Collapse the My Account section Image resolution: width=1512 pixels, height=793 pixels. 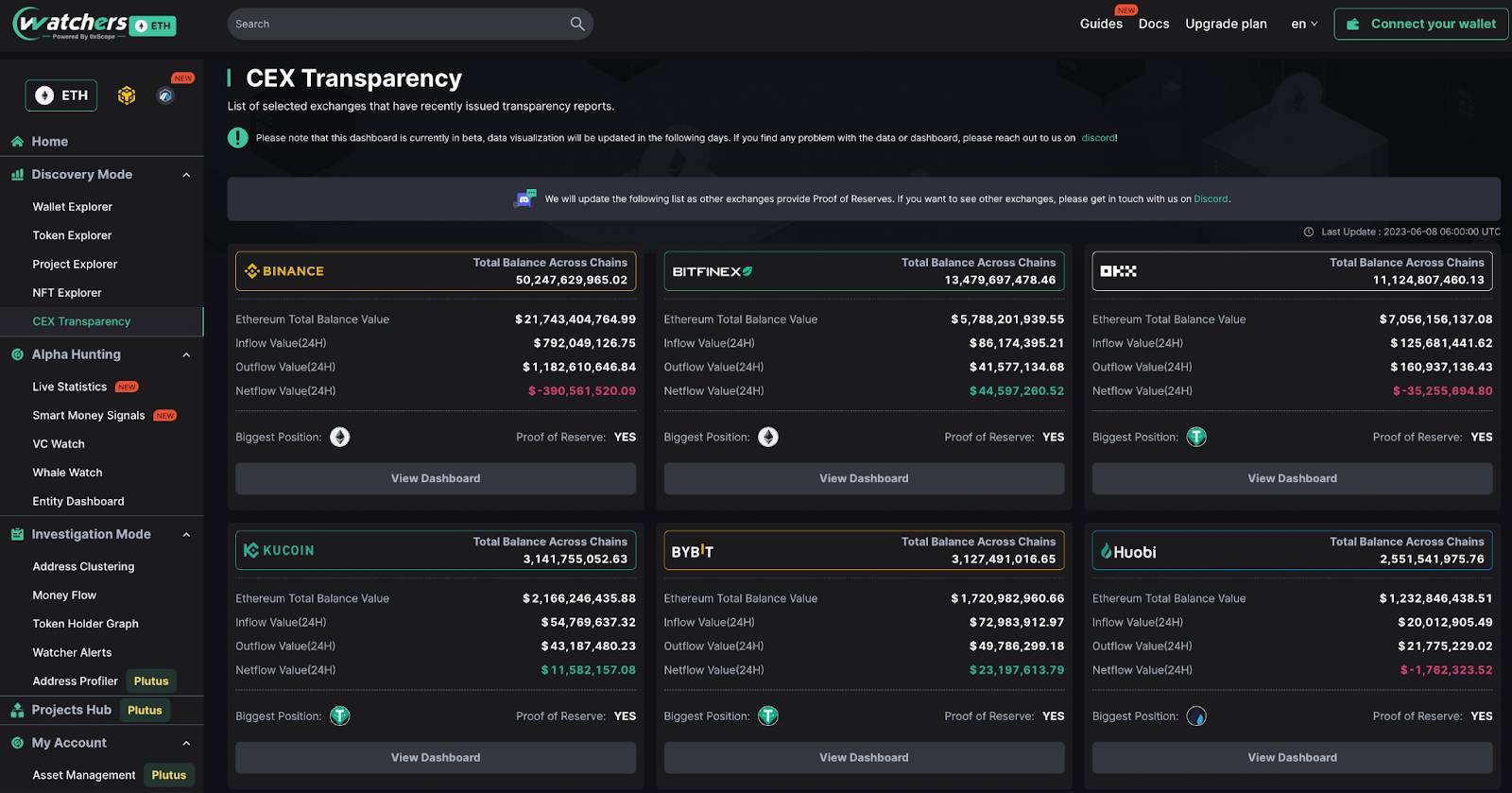click(x=186, y=743)
